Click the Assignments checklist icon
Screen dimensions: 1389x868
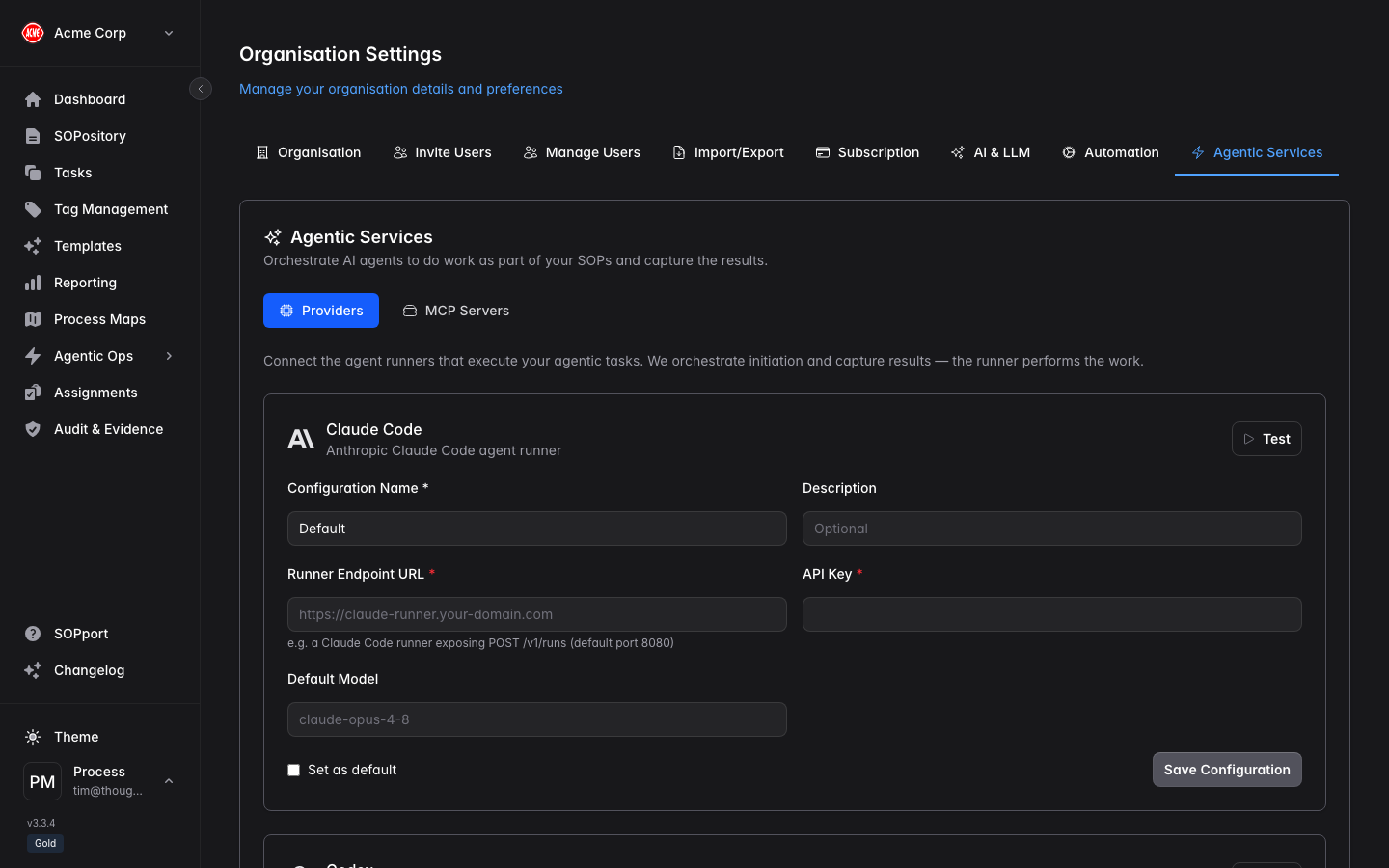pyautogui.click(x=33, y=393)
